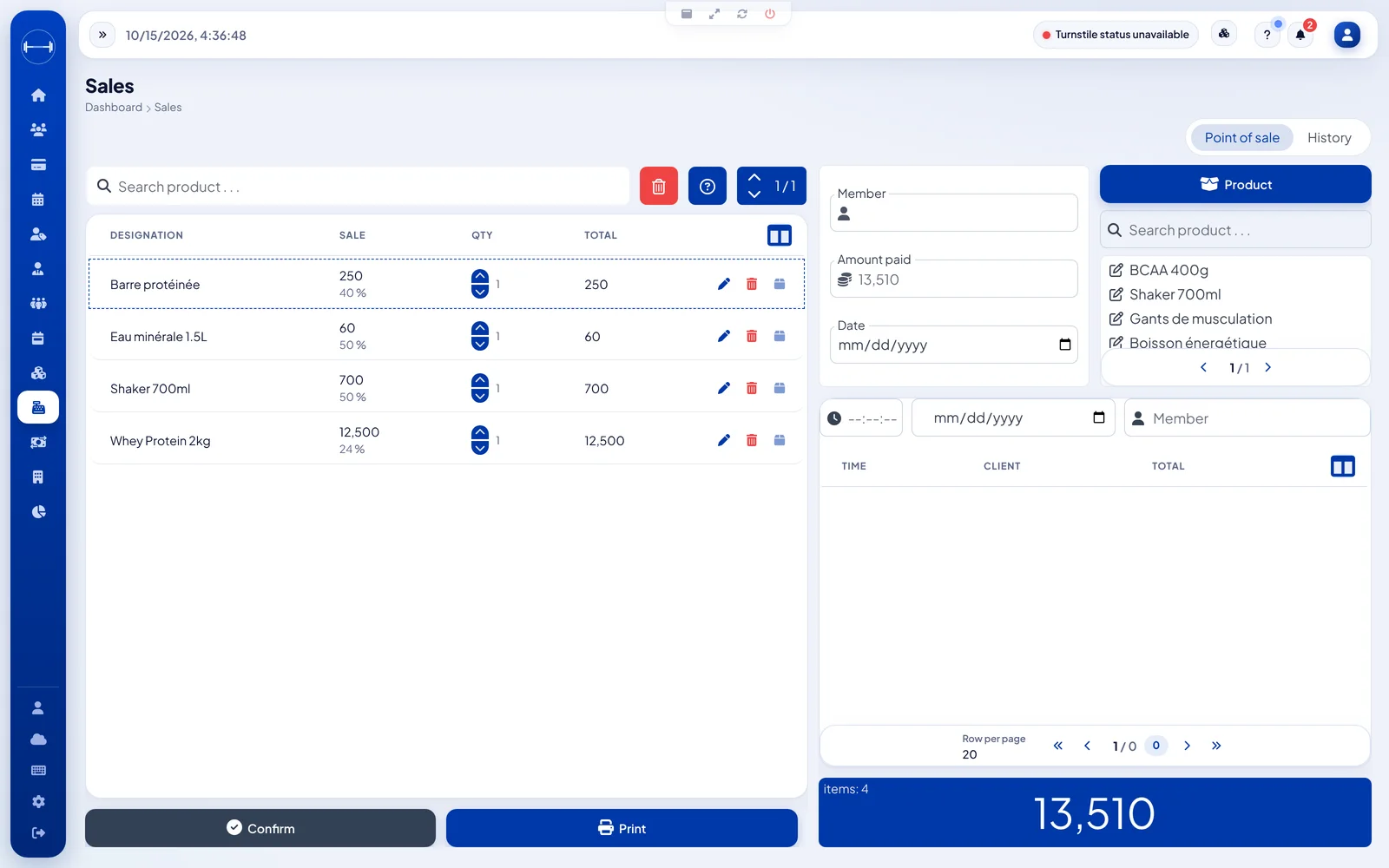Click the Dashboard breadcrumb link
Viewport: 1389px width, 868px height.
(x=114, y=108)
